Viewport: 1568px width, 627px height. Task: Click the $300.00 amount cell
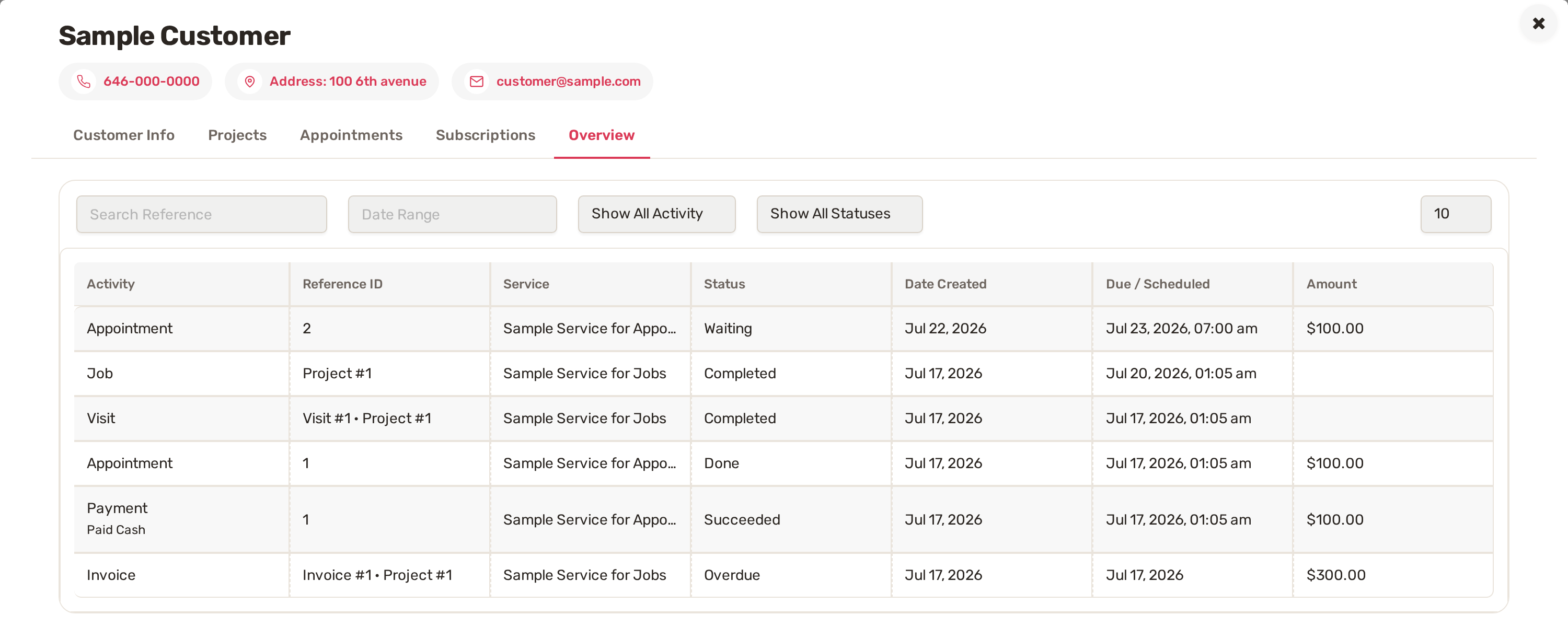tap(1393, 575)
